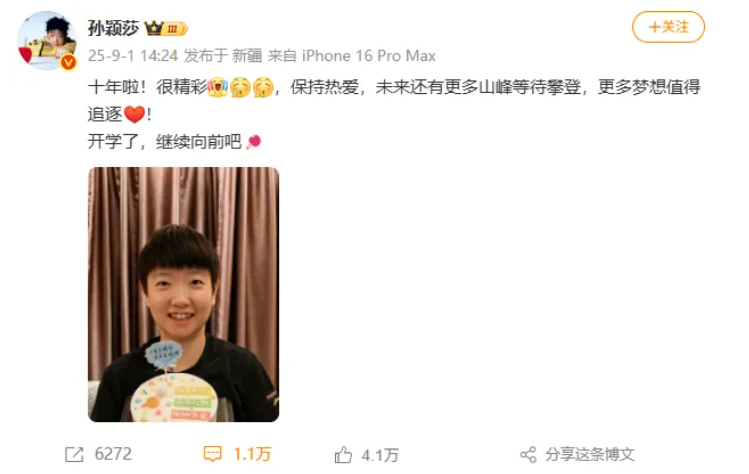Image resolution: width=749 pixels, height=474 pixels.
Task: Follow the user with +关注 button
Action: coord(668,27)
